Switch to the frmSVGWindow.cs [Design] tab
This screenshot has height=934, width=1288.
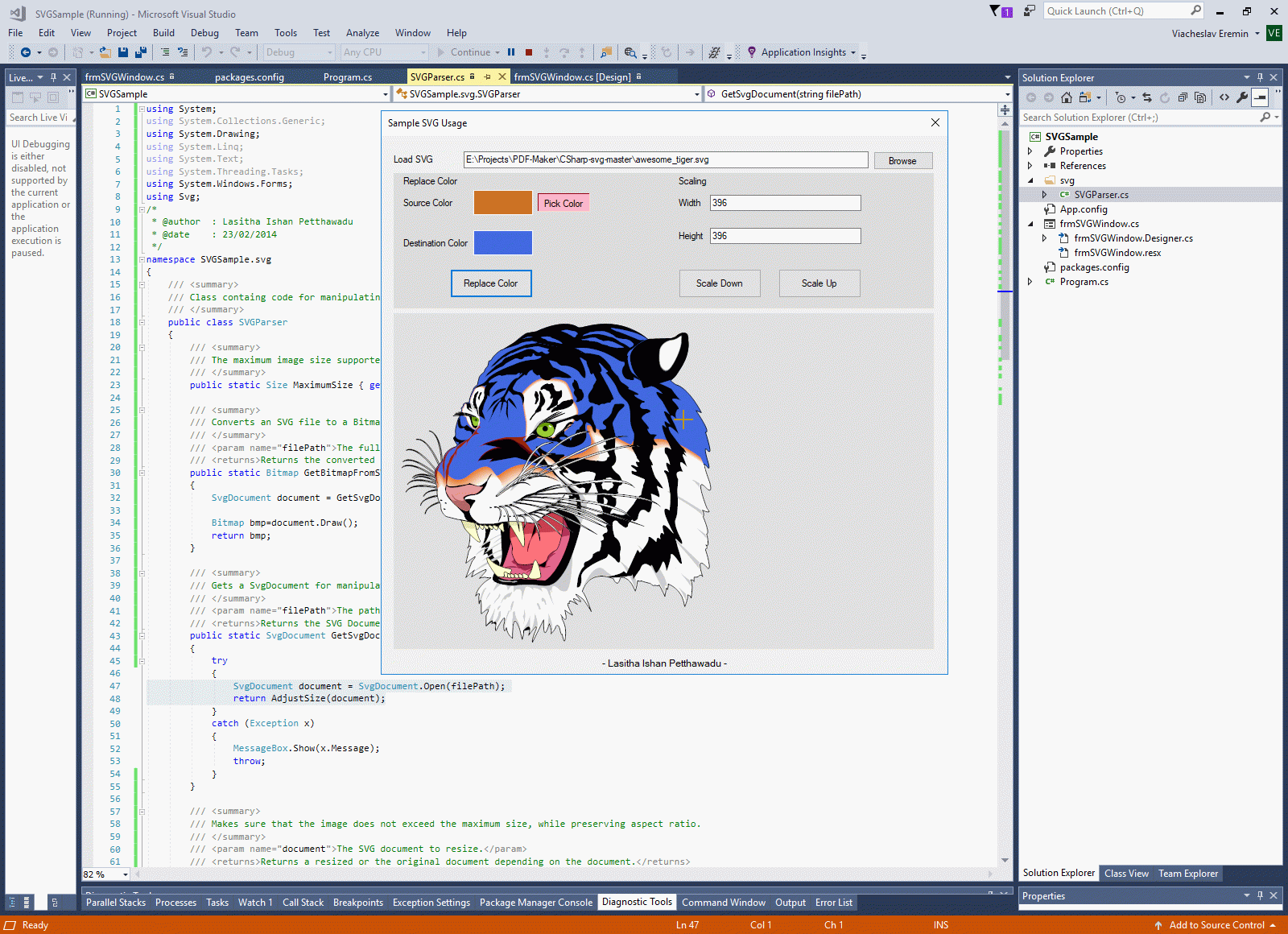pyautogui.click(x=572, y=77)
